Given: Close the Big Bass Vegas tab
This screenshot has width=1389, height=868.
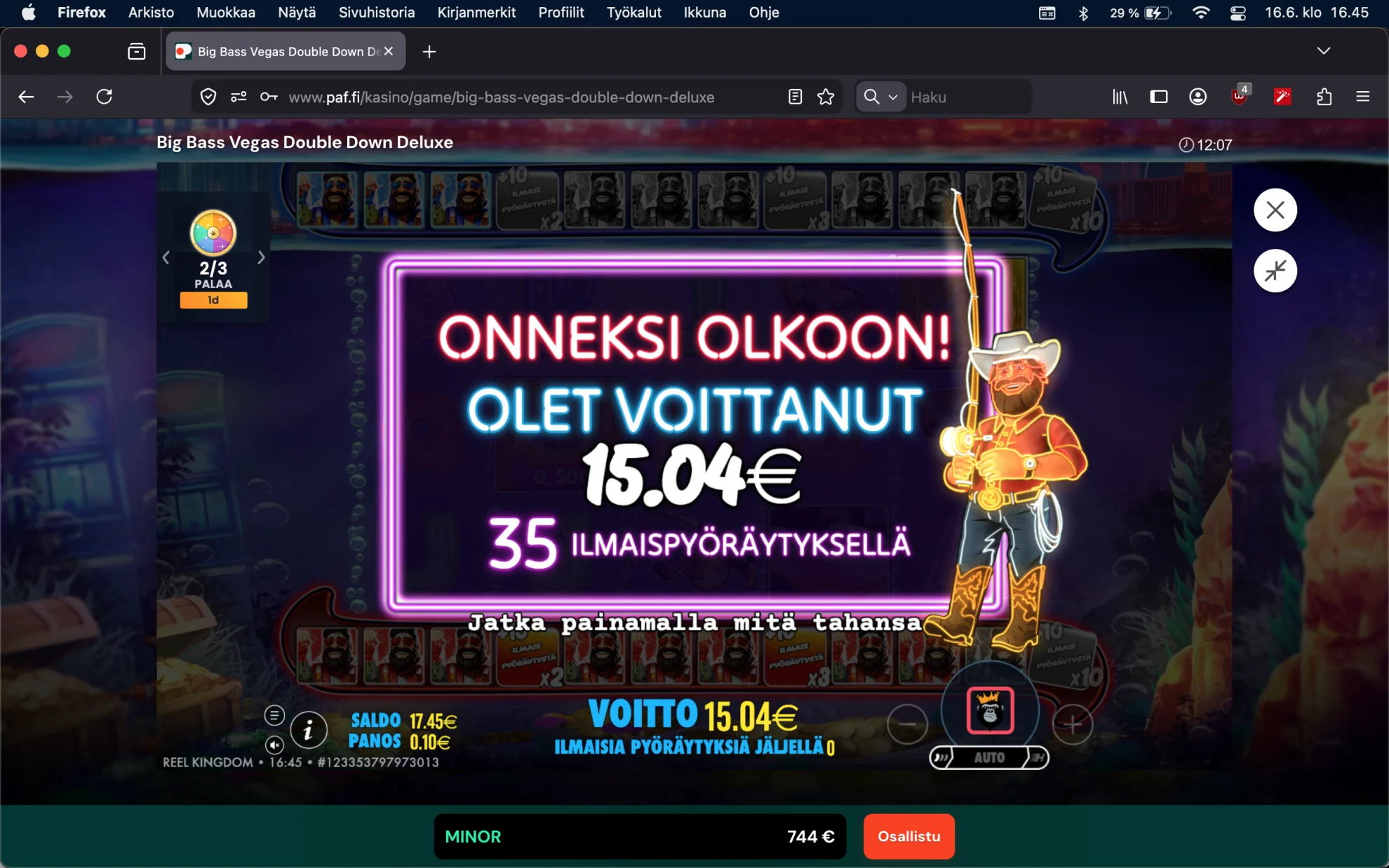Looking at the screenshot, I should pos(389,51).
